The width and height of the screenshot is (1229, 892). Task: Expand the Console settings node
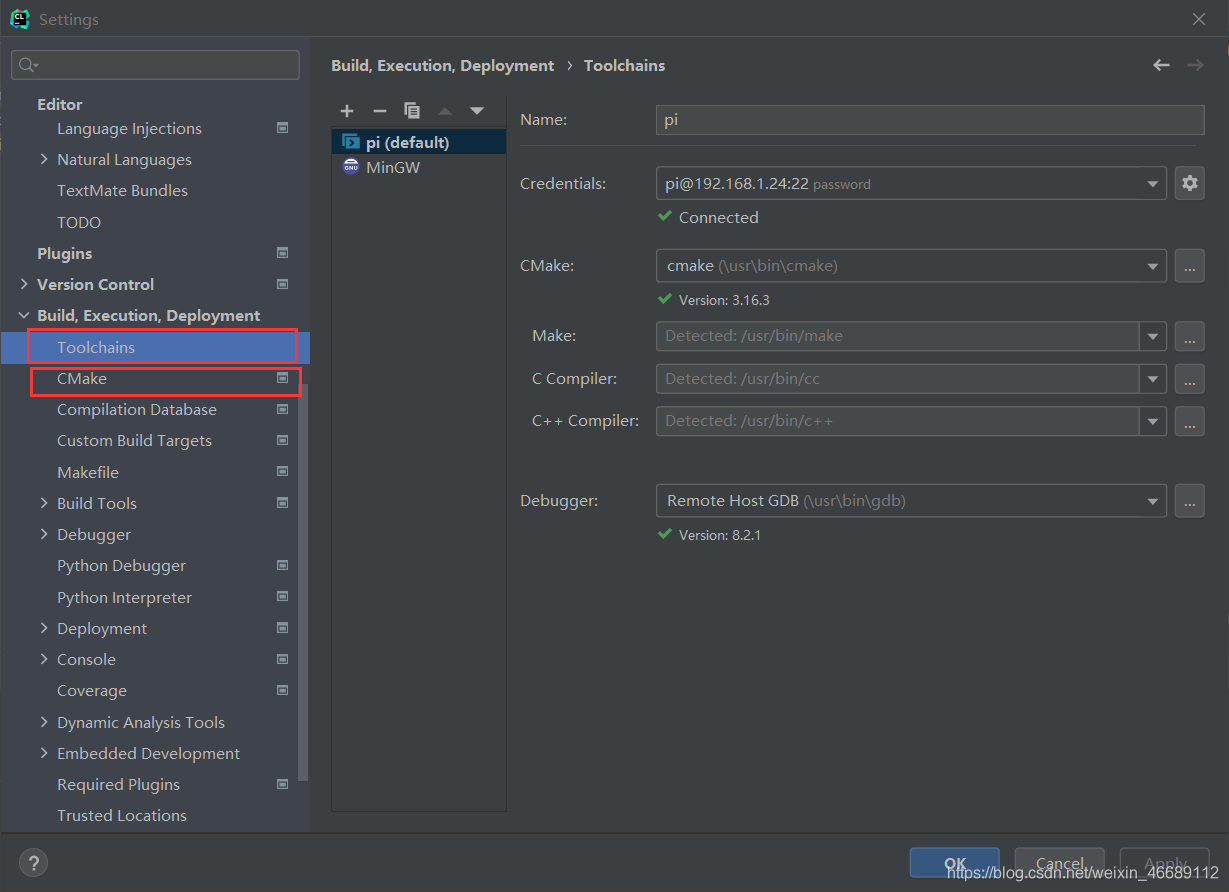coord(44,659)
